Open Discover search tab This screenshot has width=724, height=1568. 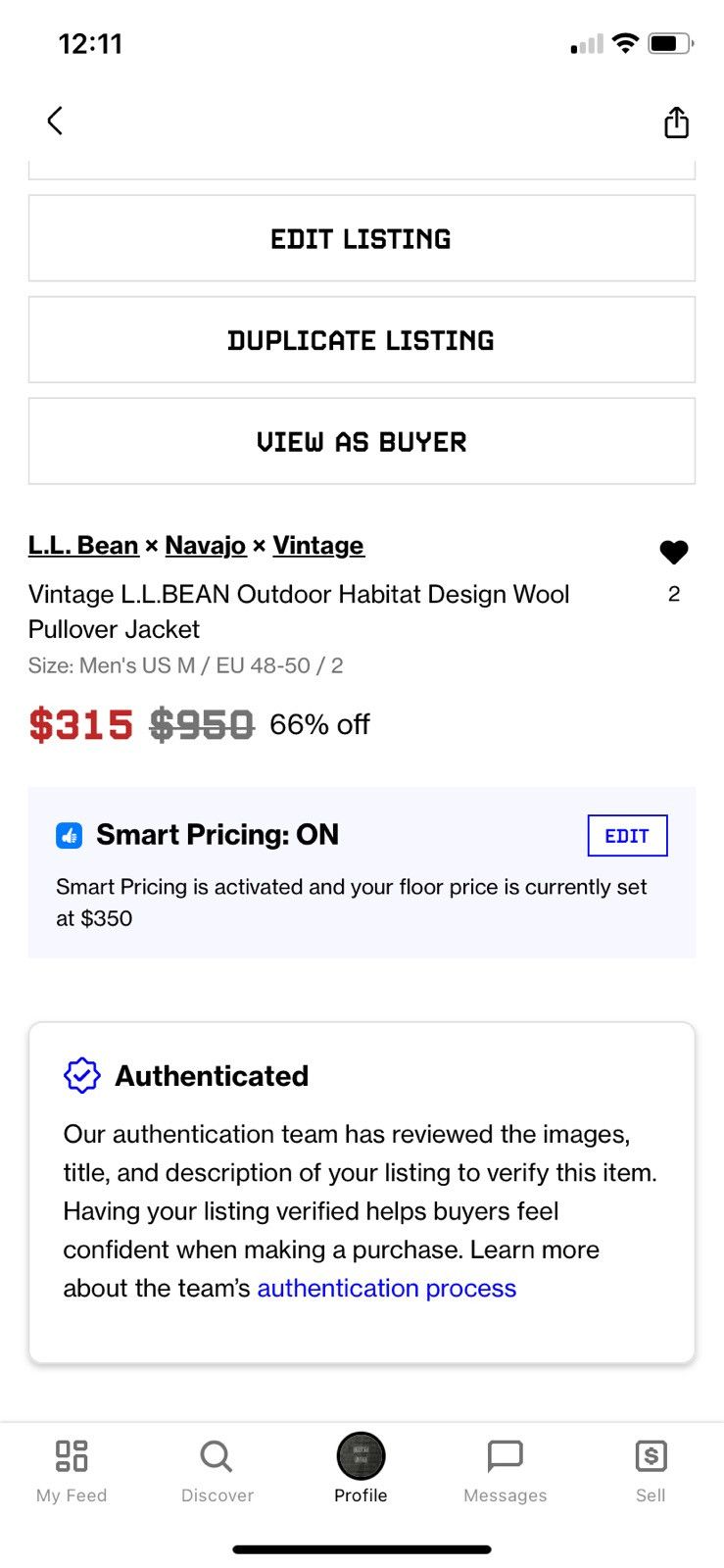217,1471
